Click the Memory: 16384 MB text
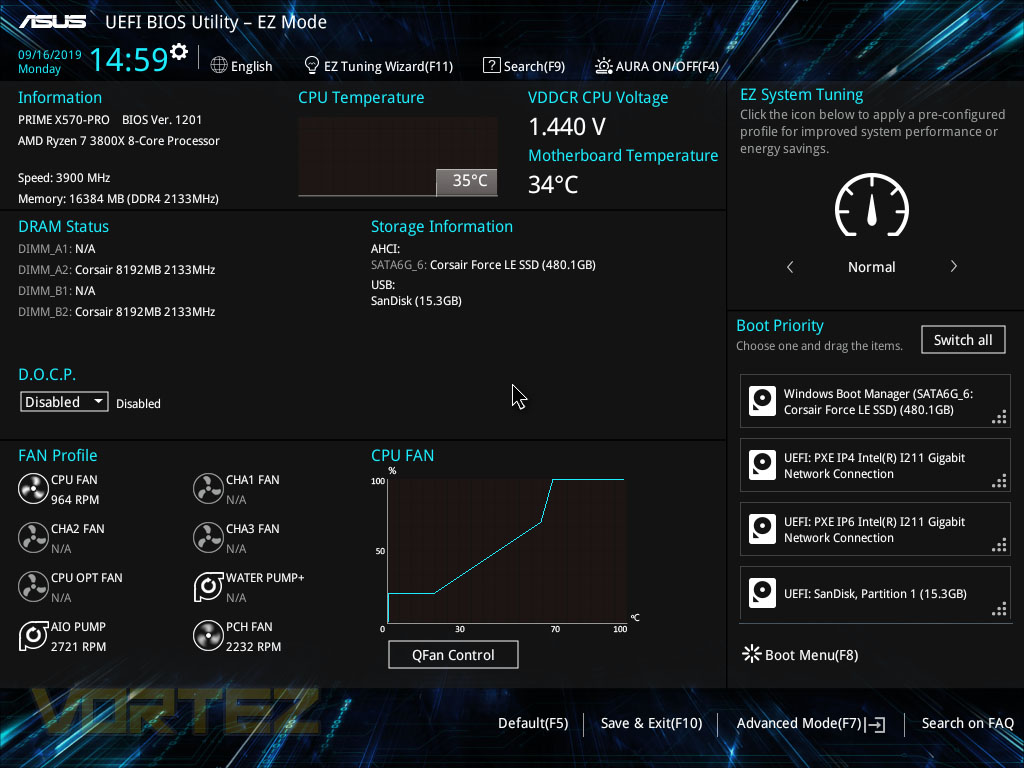The width and height of the screenshot is (1024, 768). pyautogui.click(x=118, y=199)
